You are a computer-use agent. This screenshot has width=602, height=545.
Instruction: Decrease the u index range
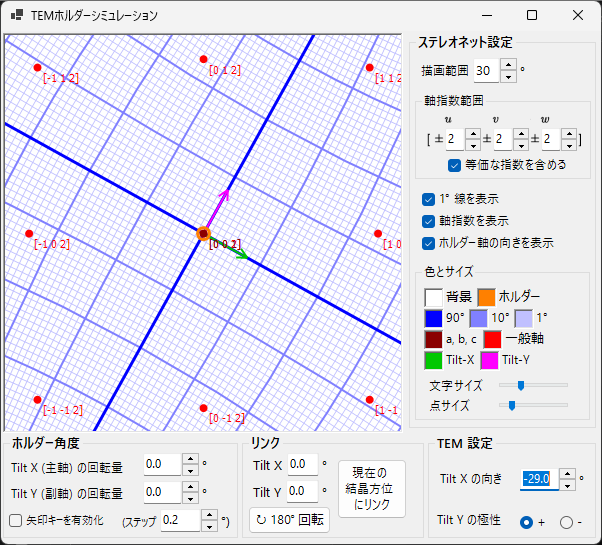pyautogui.click(x=473, y=145)
